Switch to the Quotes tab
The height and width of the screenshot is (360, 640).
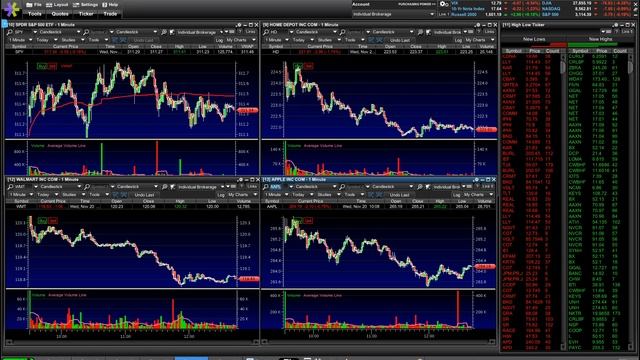pyautogui.click(x=60, y=14)
